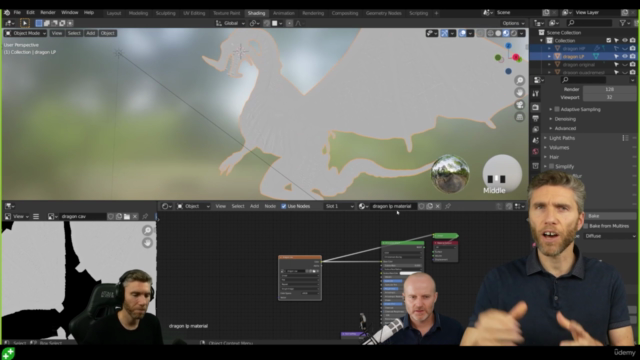Toggle Bake from Multires checkbox

click(x=586, y=226)
